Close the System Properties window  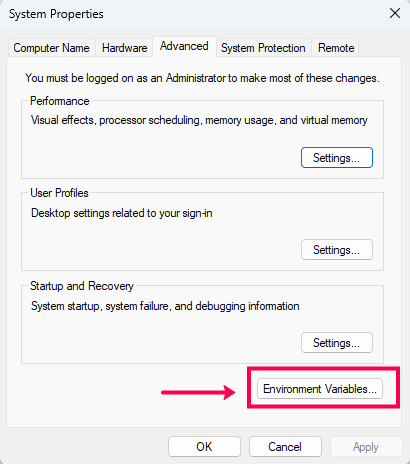click(395, 14)
